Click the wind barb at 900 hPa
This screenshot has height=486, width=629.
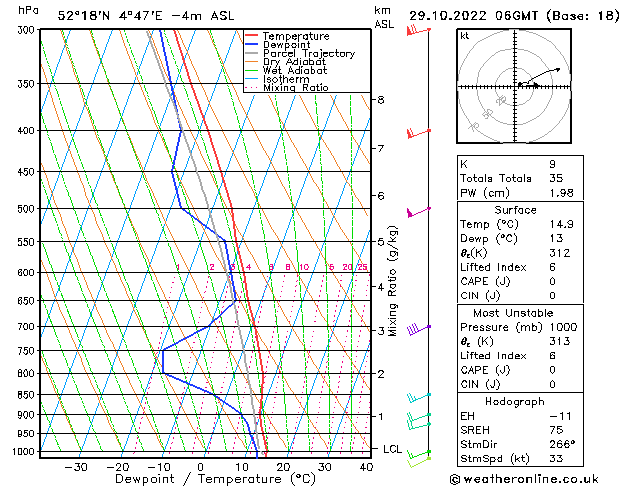pos(419,417)
